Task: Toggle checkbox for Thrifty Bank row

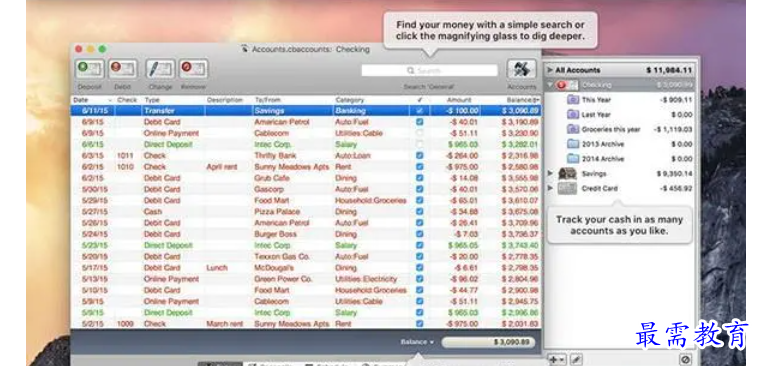Action: 420,155
